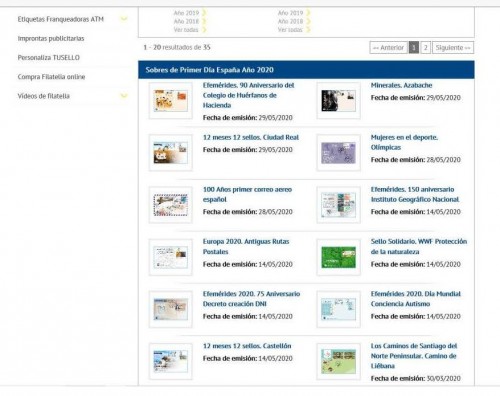Click the '1 - 20 resultados de 35' text
The width and height of the screenshot is (500, 396).
click(177, 47)
